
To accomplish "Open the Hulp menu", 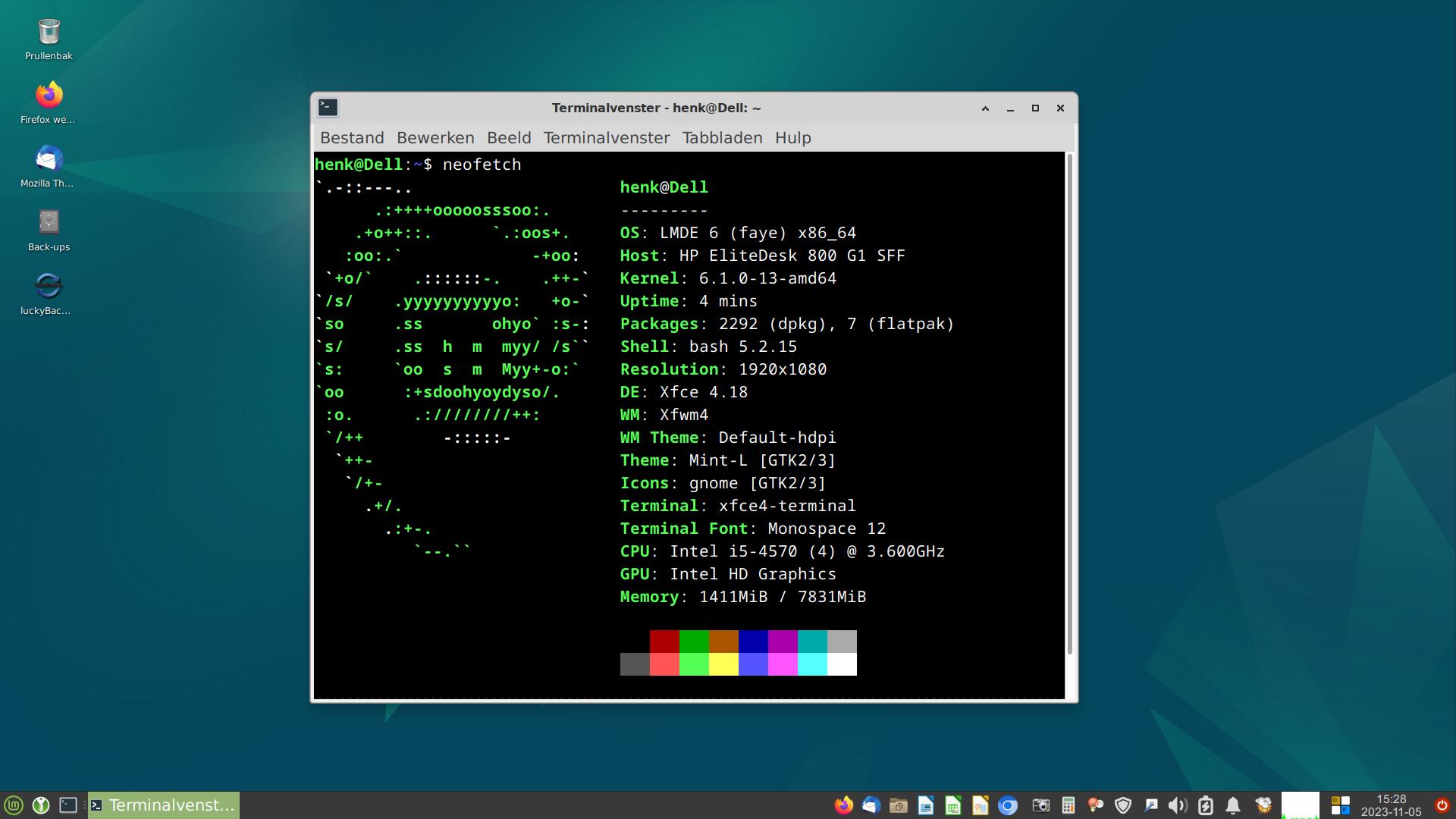I will (793, 138).
